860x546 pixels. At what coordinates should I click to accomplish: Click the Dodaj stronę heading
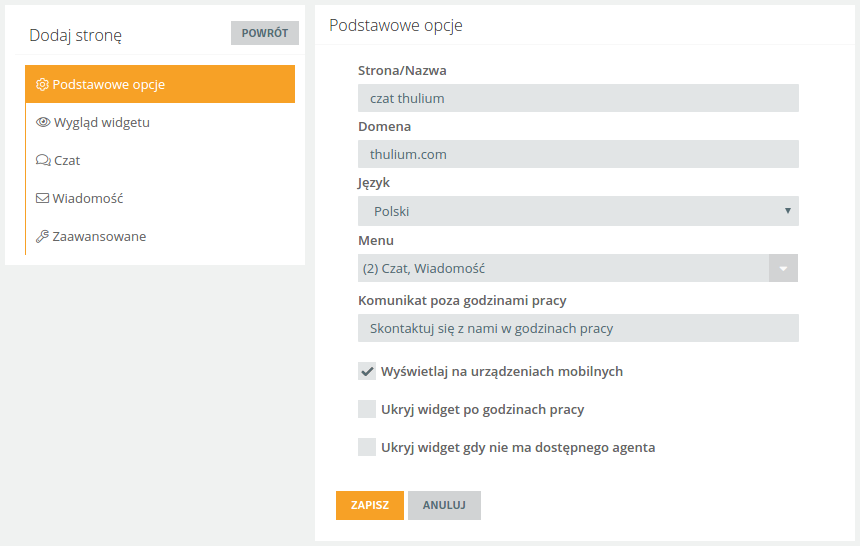point(76,36)
